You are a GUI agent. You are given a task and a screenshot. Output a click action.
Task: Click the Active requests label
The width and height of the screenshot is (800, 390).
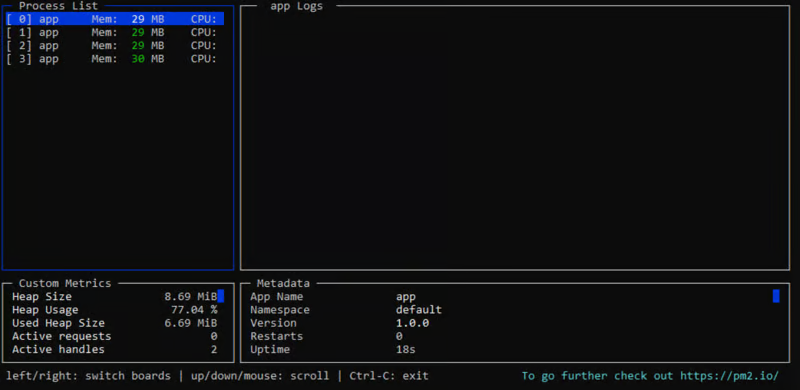tap(61, 336)
